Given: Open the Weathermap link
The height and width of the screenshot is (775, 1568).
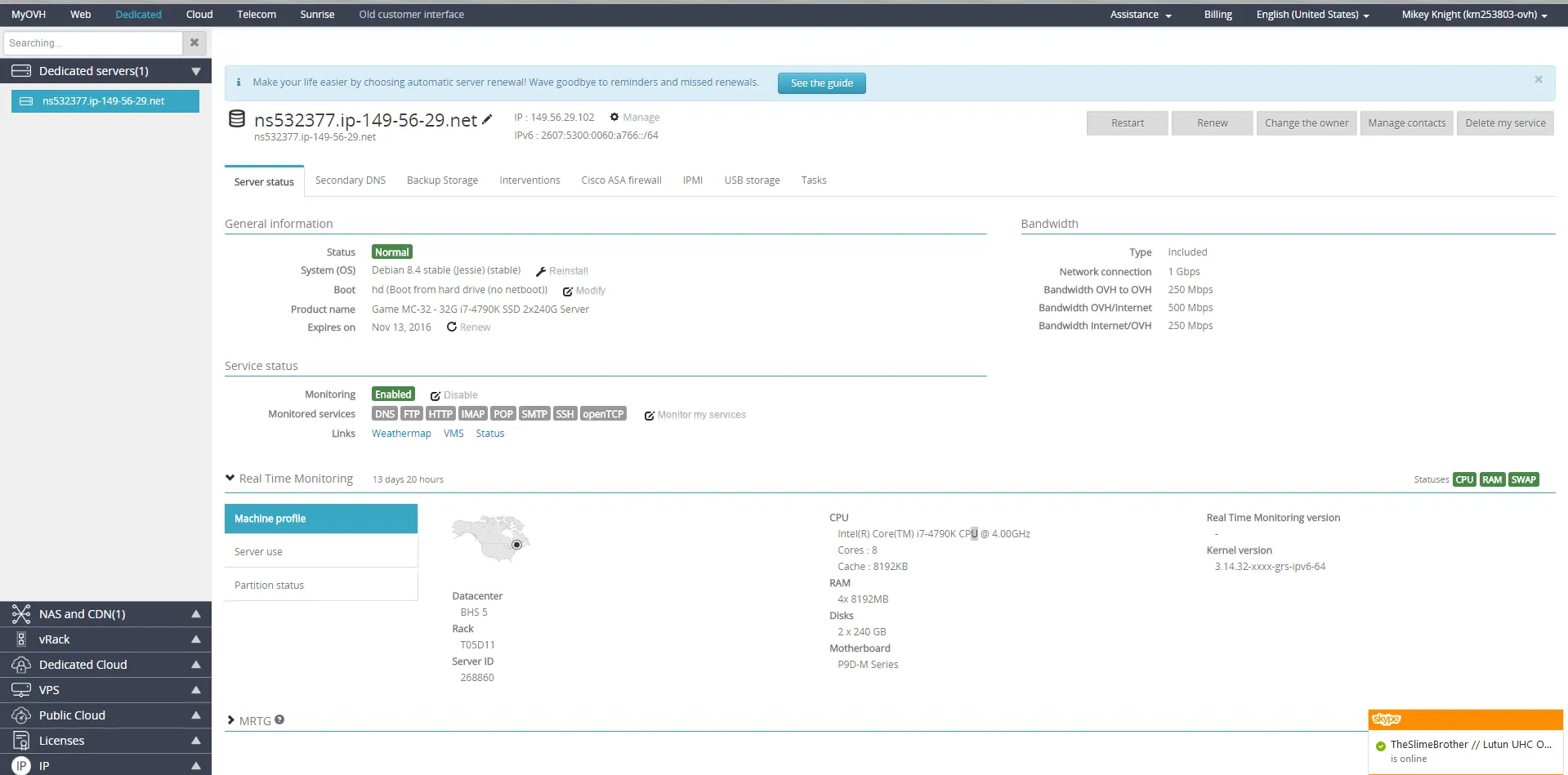Looking at the screenshot, I should (x=401, y=434).
